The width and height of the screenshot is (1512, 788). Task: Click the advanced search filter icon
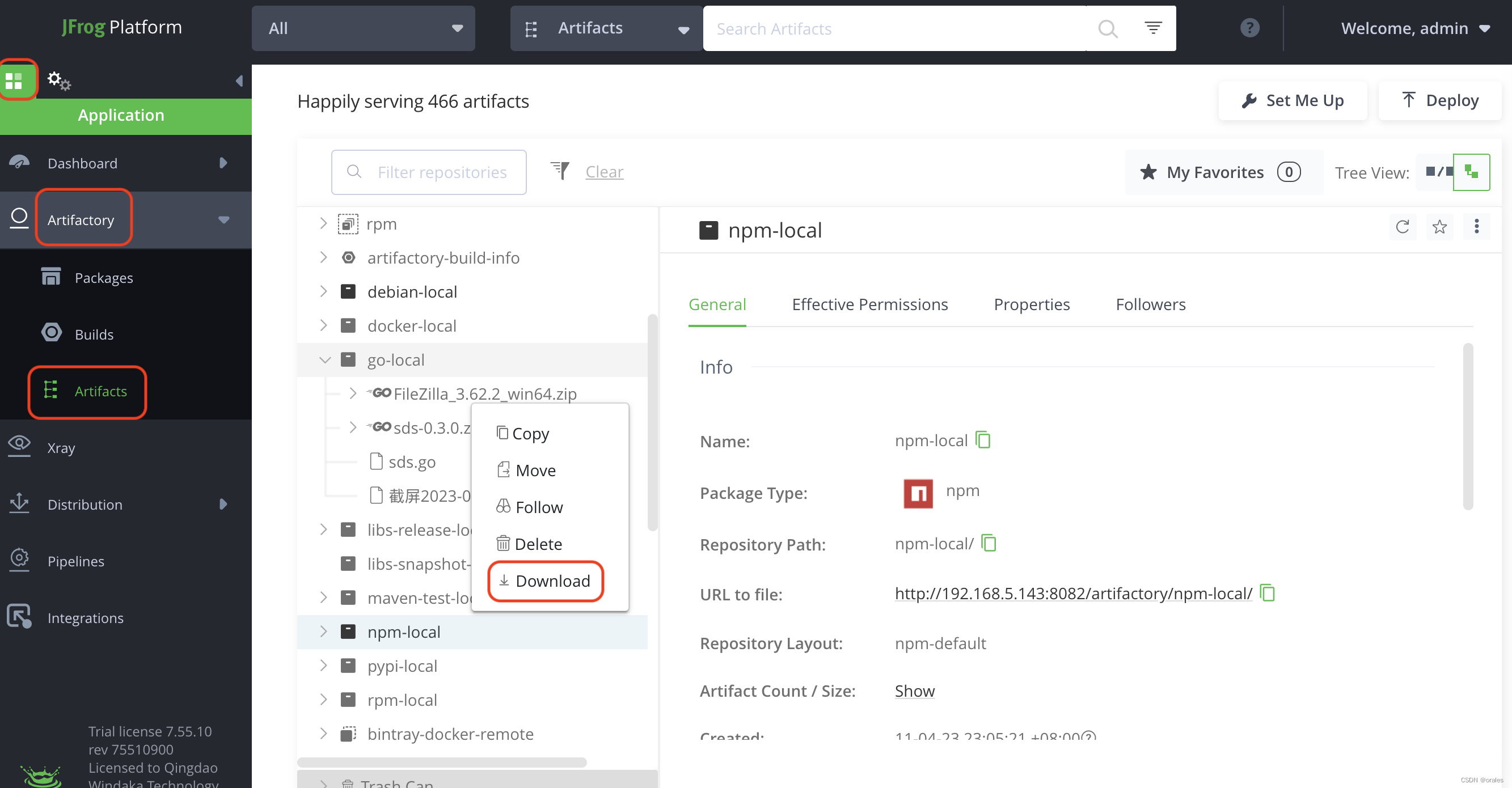(x=1153, y=28)
